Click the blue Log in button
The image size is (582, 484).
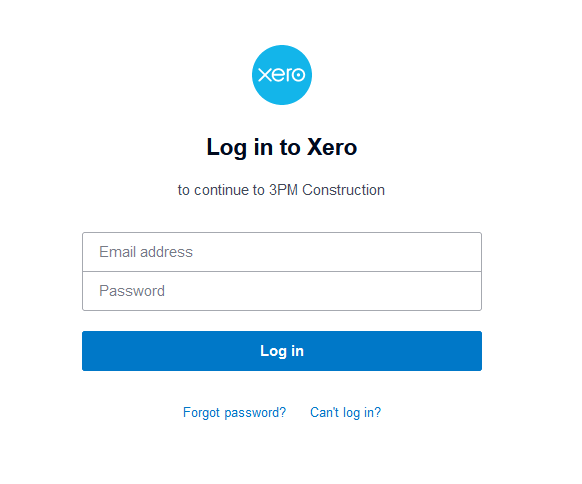(x=282, y=351)
